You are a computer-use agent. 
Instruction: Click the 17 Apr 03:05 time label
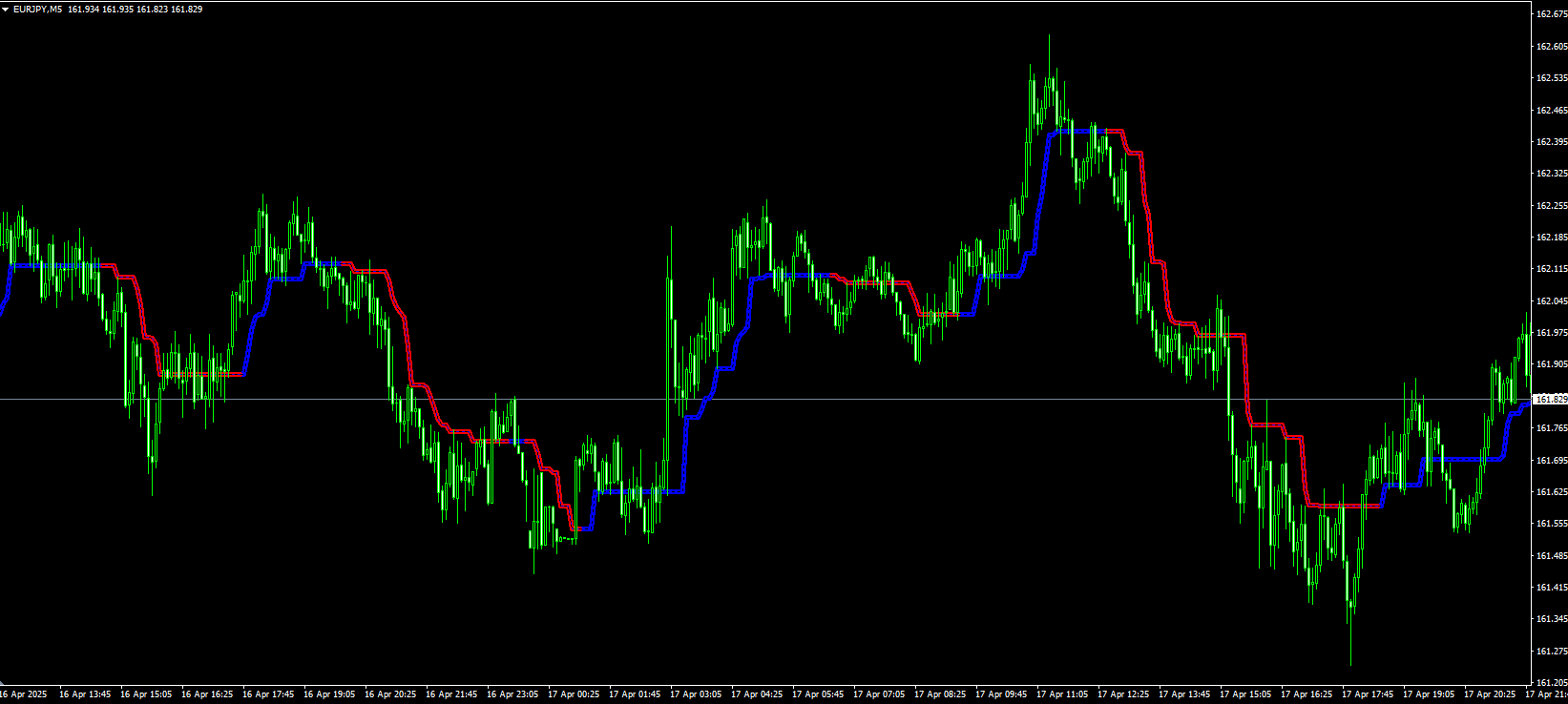[696, 694]
